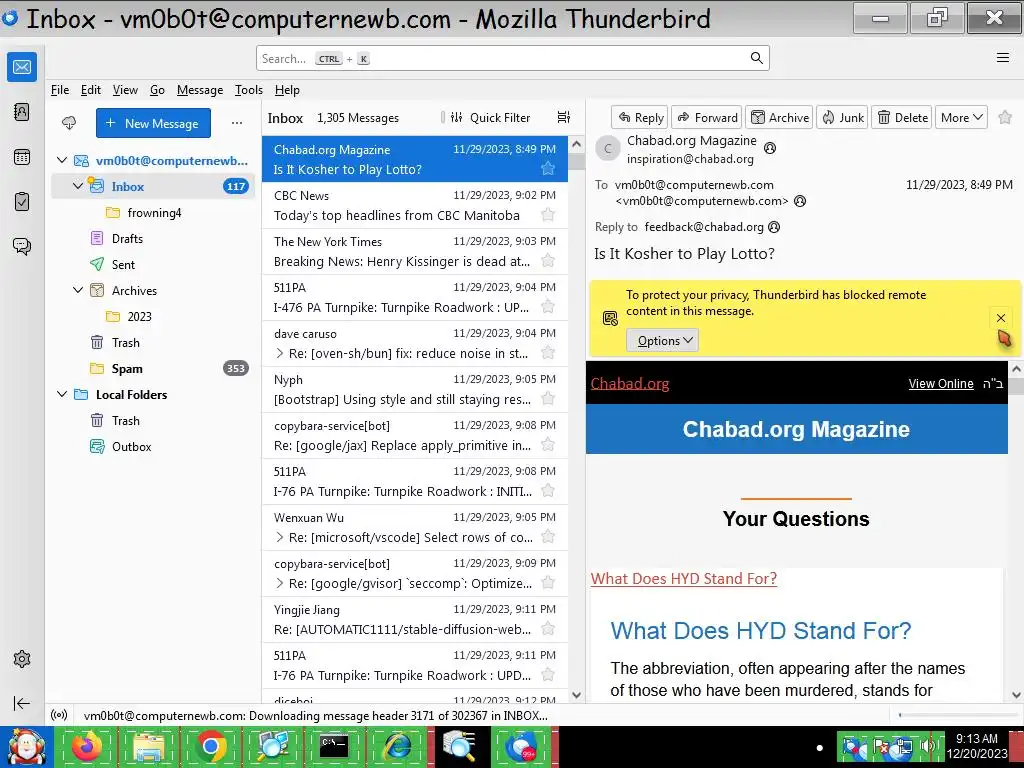
Task: Open the Tasks space icon
Action: (22, 201)
